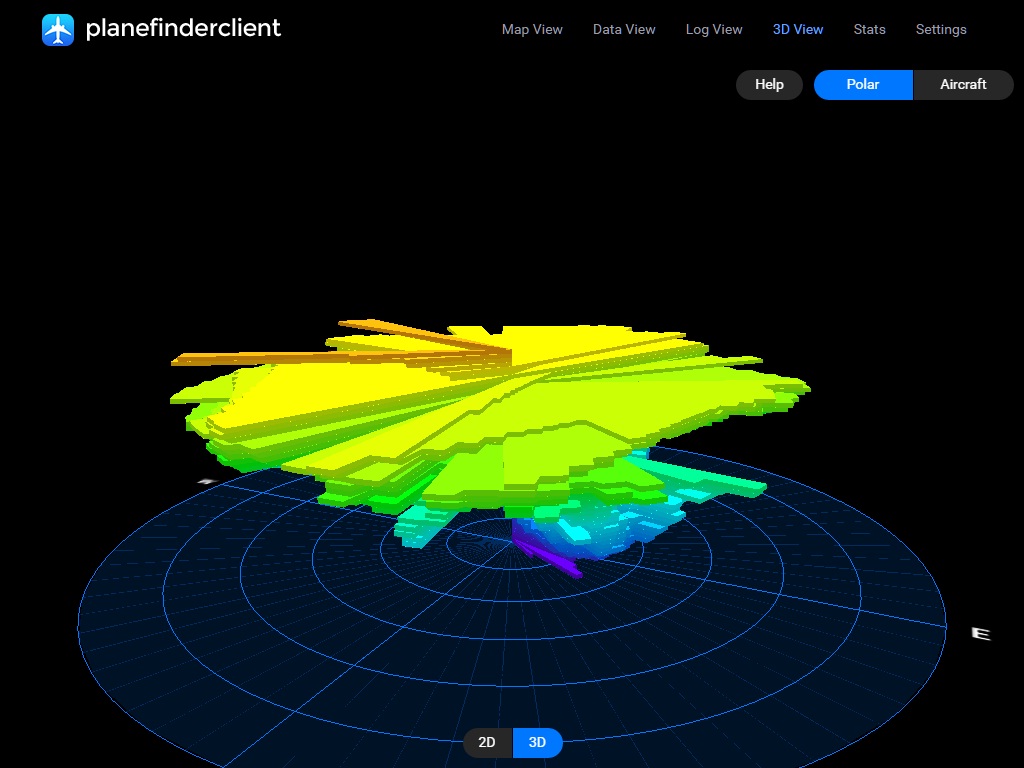
Task: Click the purple low-altitude spike in the plot
Action: [550, 557]
